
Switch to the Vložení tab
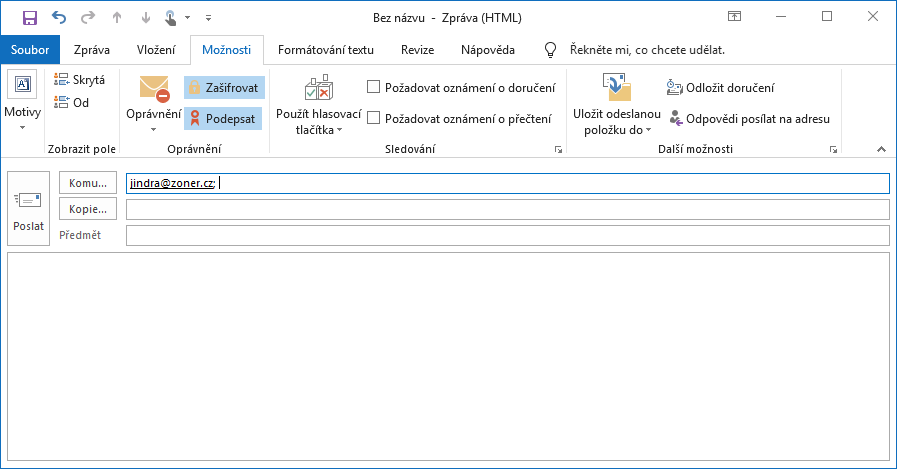tap(155, 49)
